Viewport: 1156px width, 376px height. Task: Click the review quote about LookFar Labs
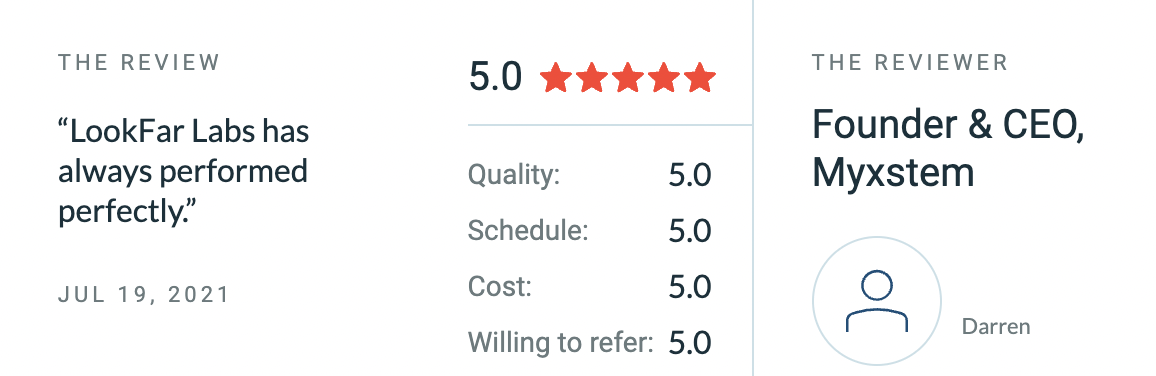[x=183, y=172]
